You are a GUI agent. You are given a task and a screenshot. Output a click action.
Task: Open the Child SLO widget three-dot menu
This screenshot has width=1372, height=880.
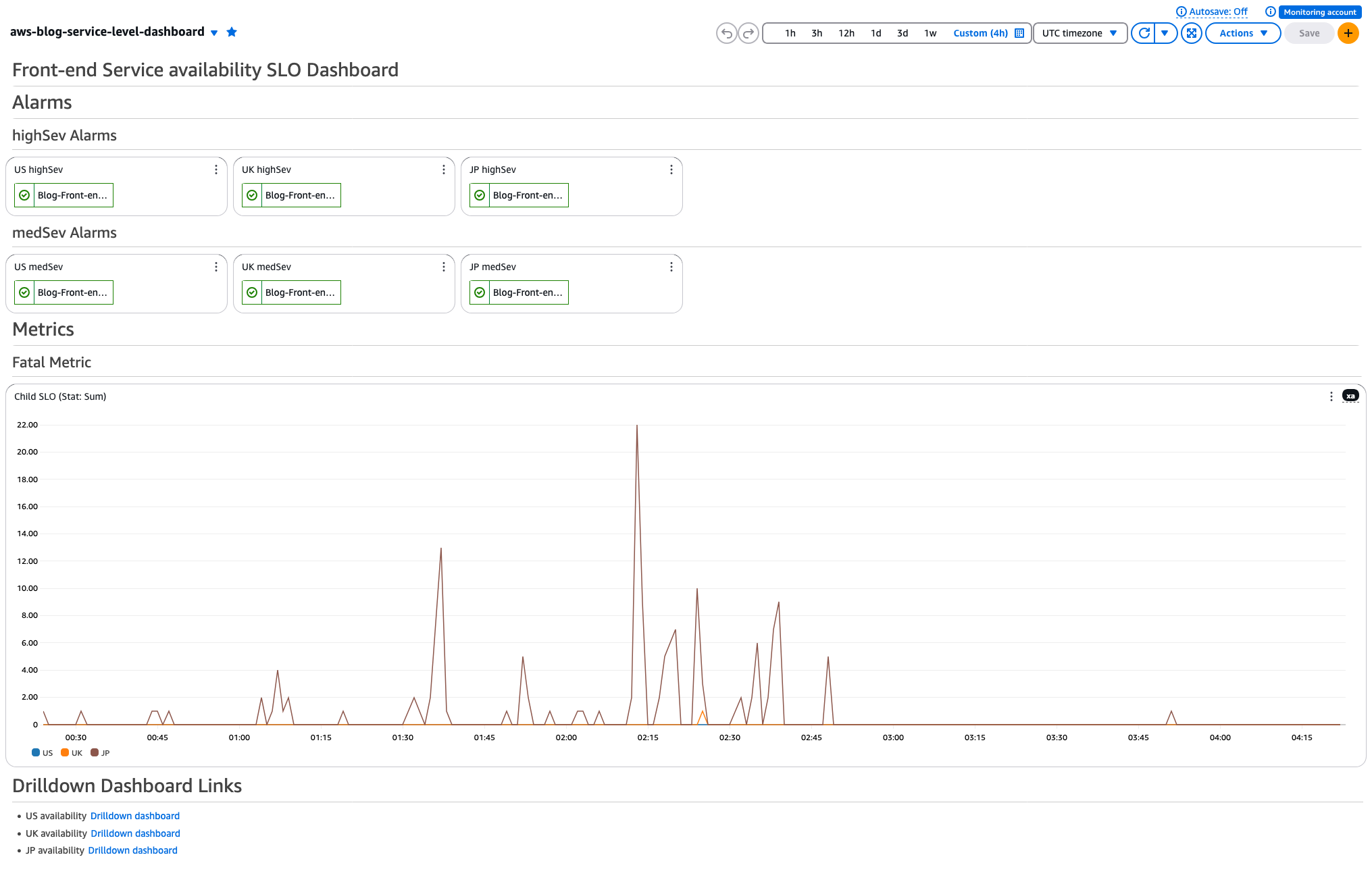[1331, 396]
